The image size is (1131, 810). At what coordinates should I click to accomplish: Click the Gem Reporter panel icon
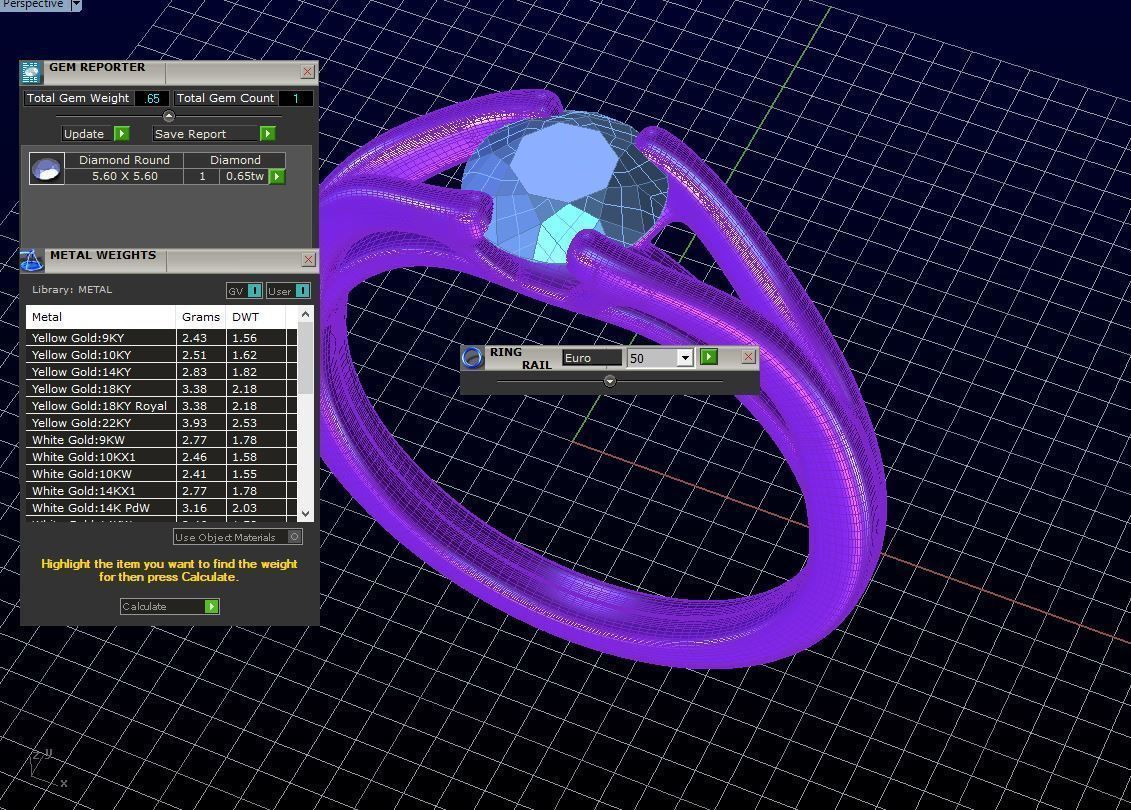[x=31, y=73]
